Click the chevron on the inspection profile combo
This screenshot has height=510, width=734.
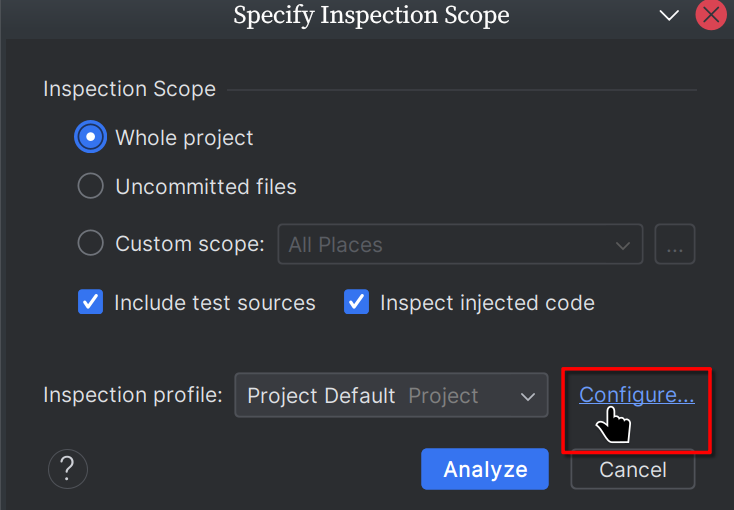(x=528, y=397)
